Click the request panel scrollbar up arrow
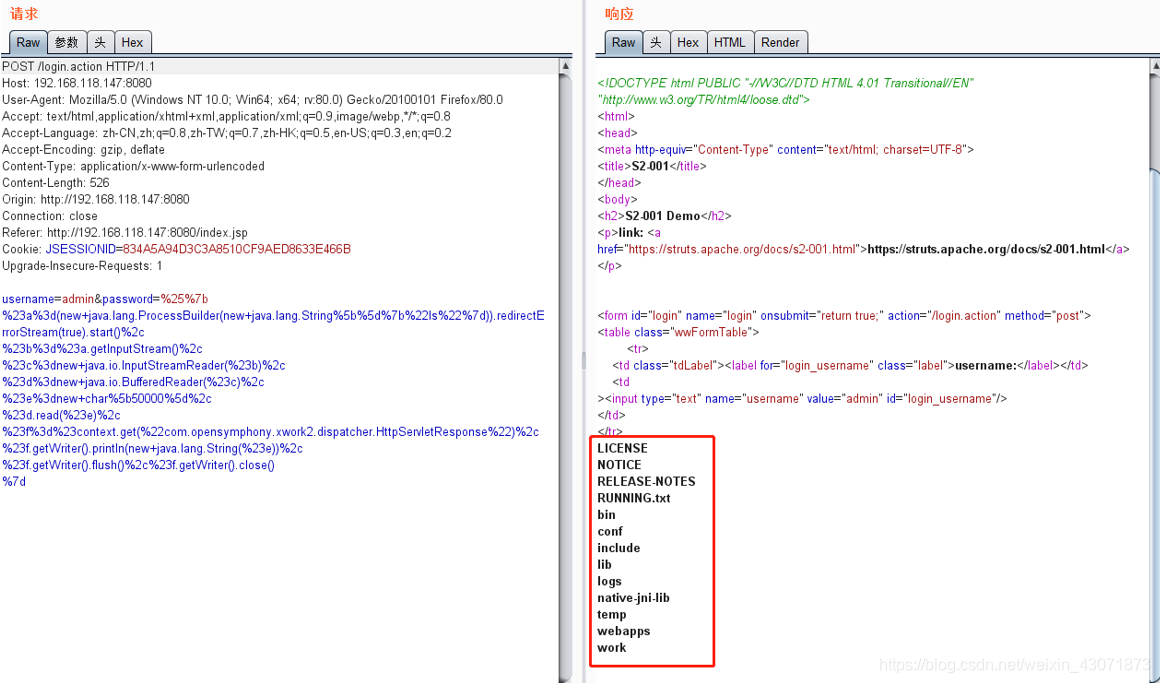1160x683 pixels. (566, 66)
